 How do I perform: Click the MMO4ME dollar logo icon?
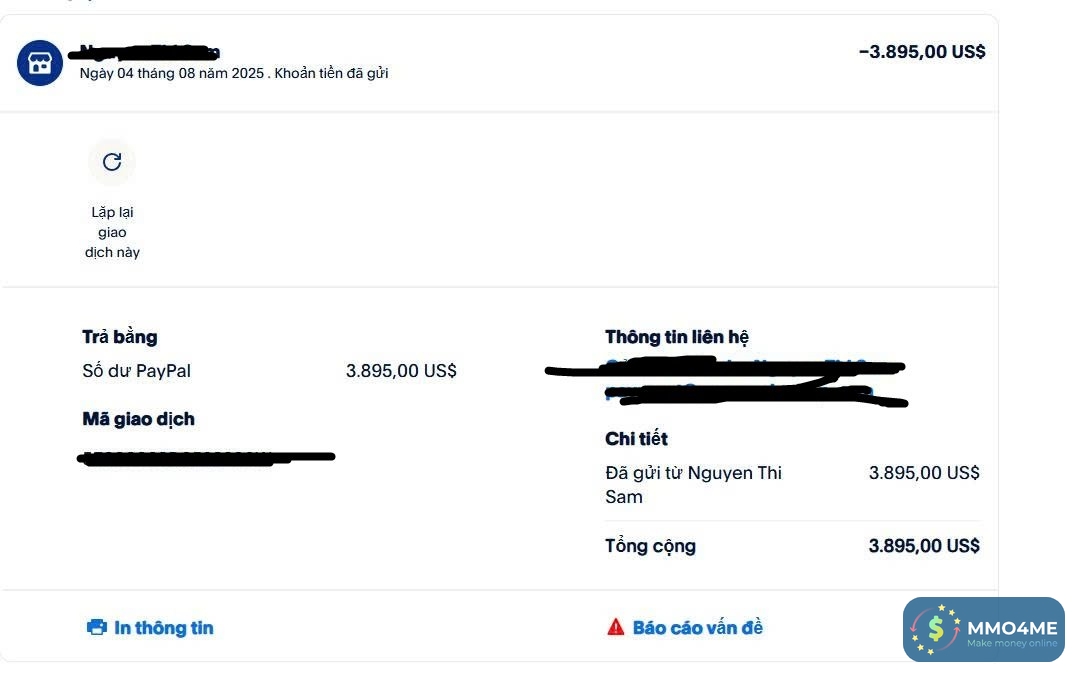[x=936, y=629]
